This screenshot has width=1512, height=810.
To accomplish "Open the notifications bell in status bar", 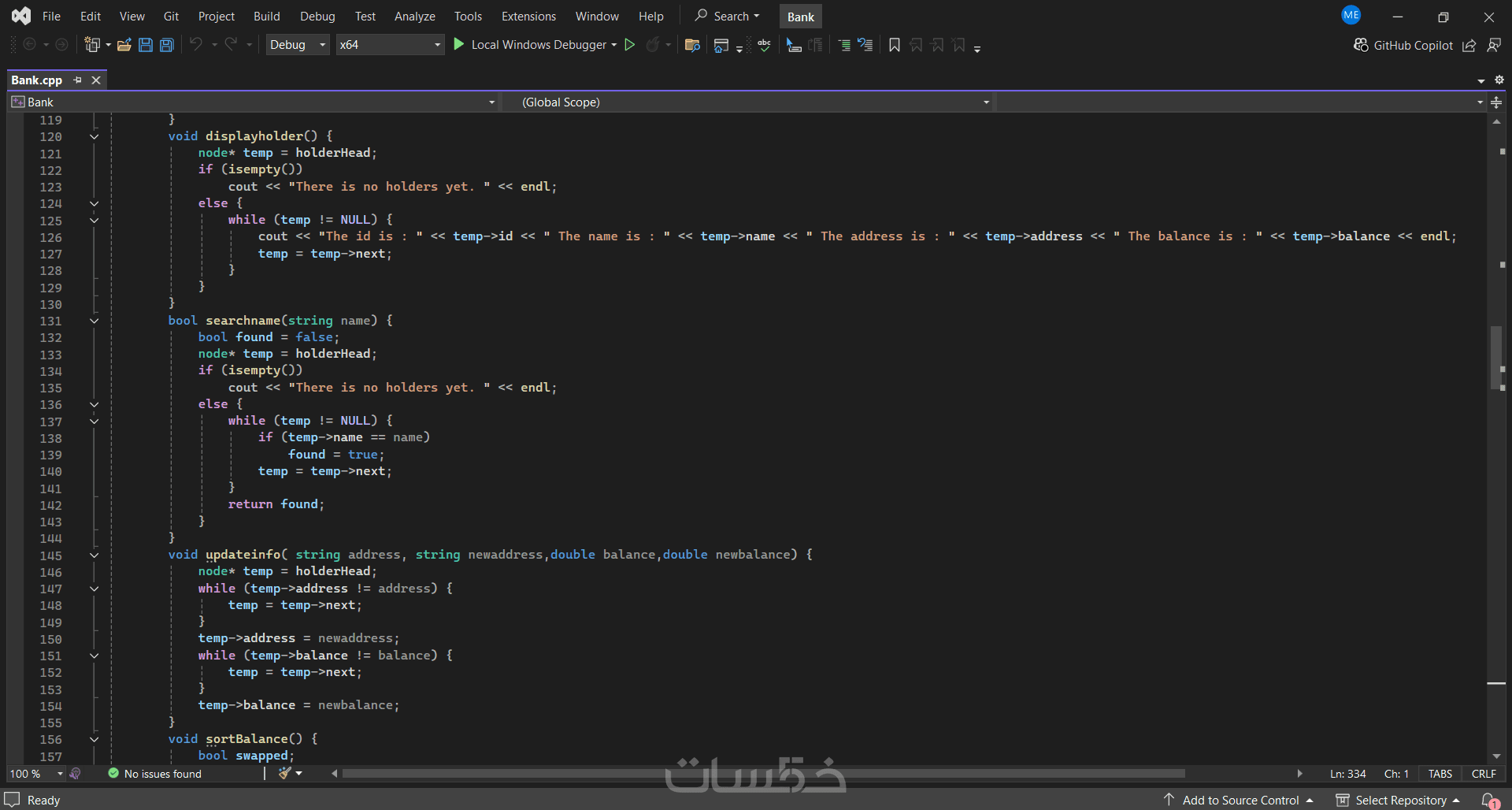I will point(1489,801).
